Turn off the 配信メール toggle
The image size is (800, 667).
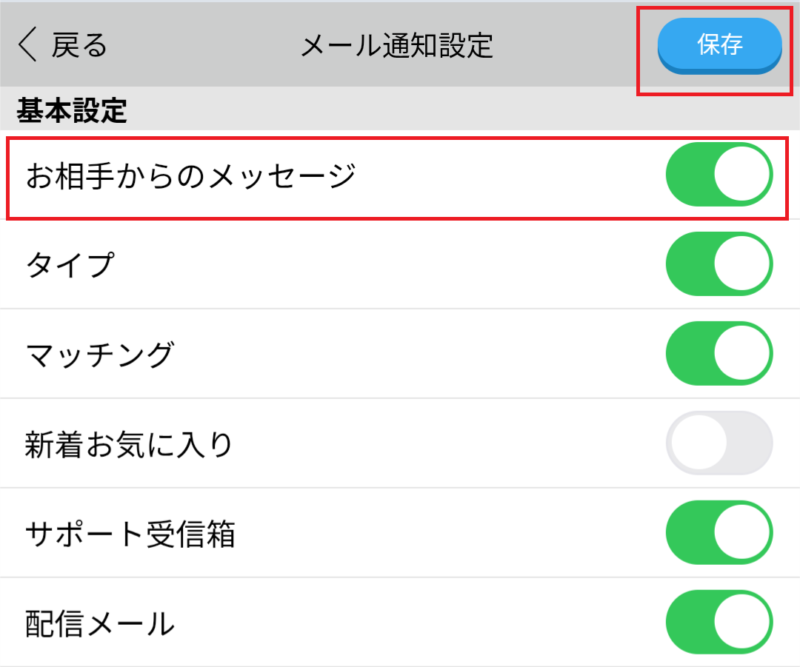pos(719,623)
